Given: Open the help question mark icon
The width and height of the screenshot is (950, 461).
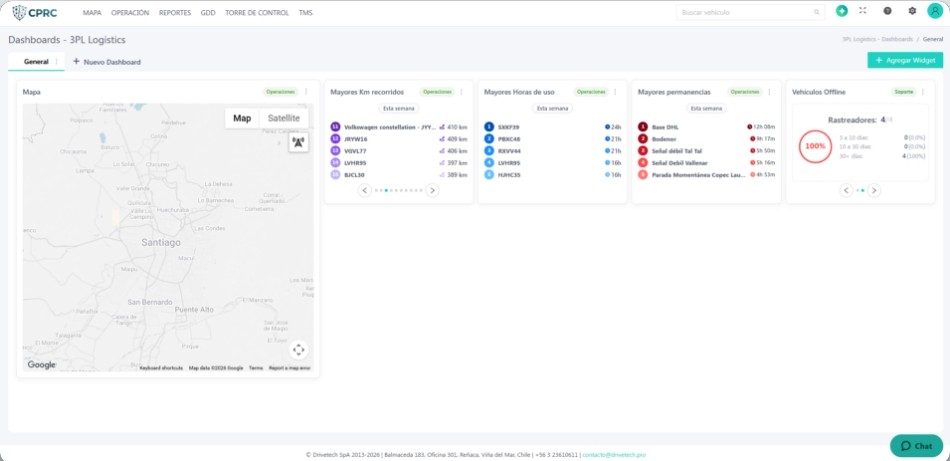Looking at the screenshot, I should click(x=888, y=11).
